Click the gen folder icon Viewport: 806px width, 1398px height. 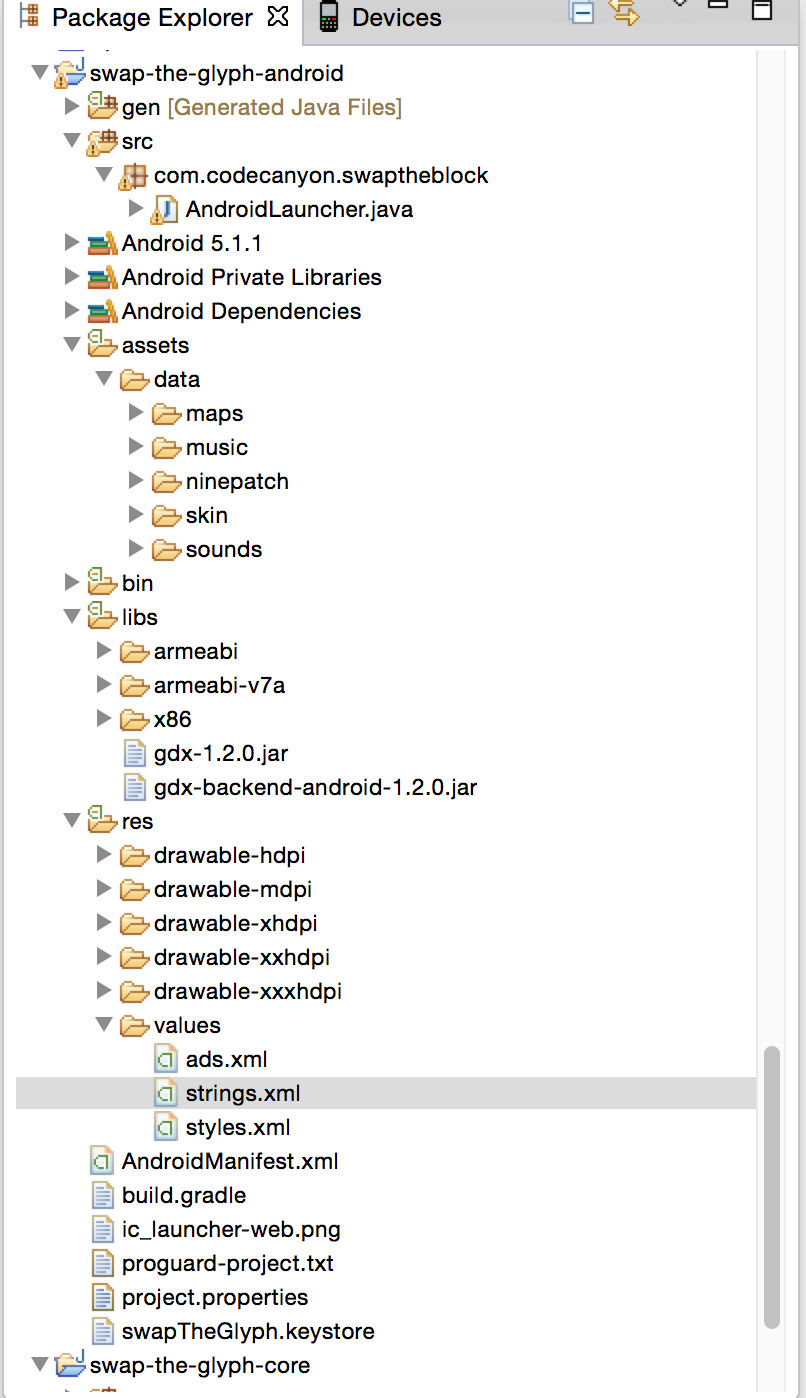(x=102, y=106)
